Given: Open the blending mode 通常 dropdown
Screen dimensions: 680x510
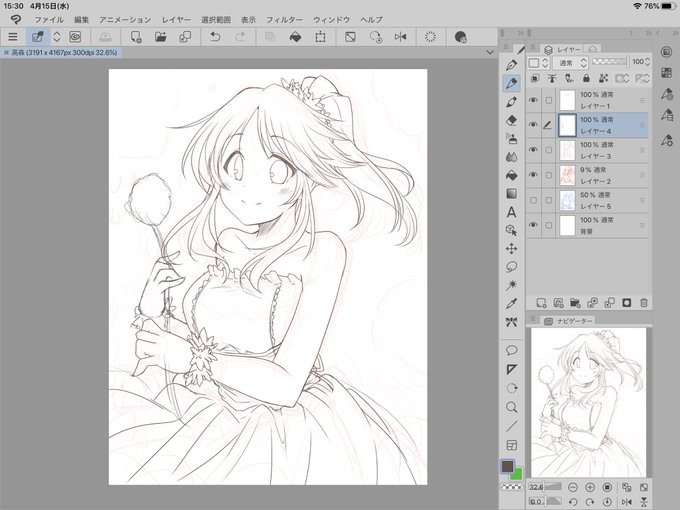Looking at the screenshot, I should pyautogui.click(x=571, y=63).
